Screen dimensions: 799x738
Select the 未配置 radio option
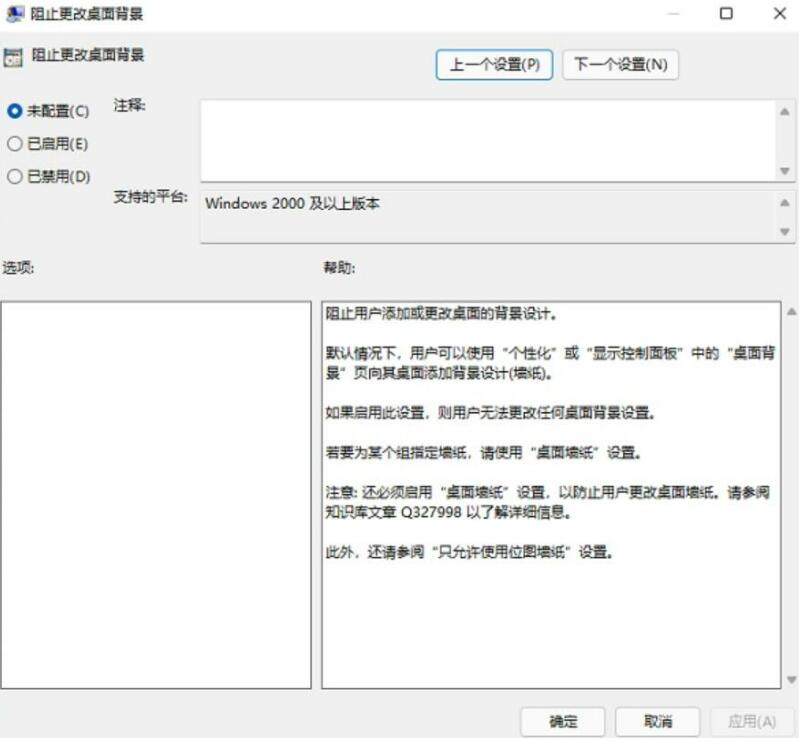click(x=15, y=111)
